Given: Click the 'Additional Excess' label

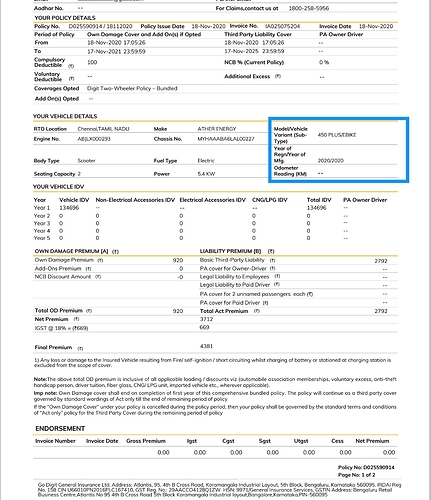Looking at the screenshot, I should click(x=247, y=77).
